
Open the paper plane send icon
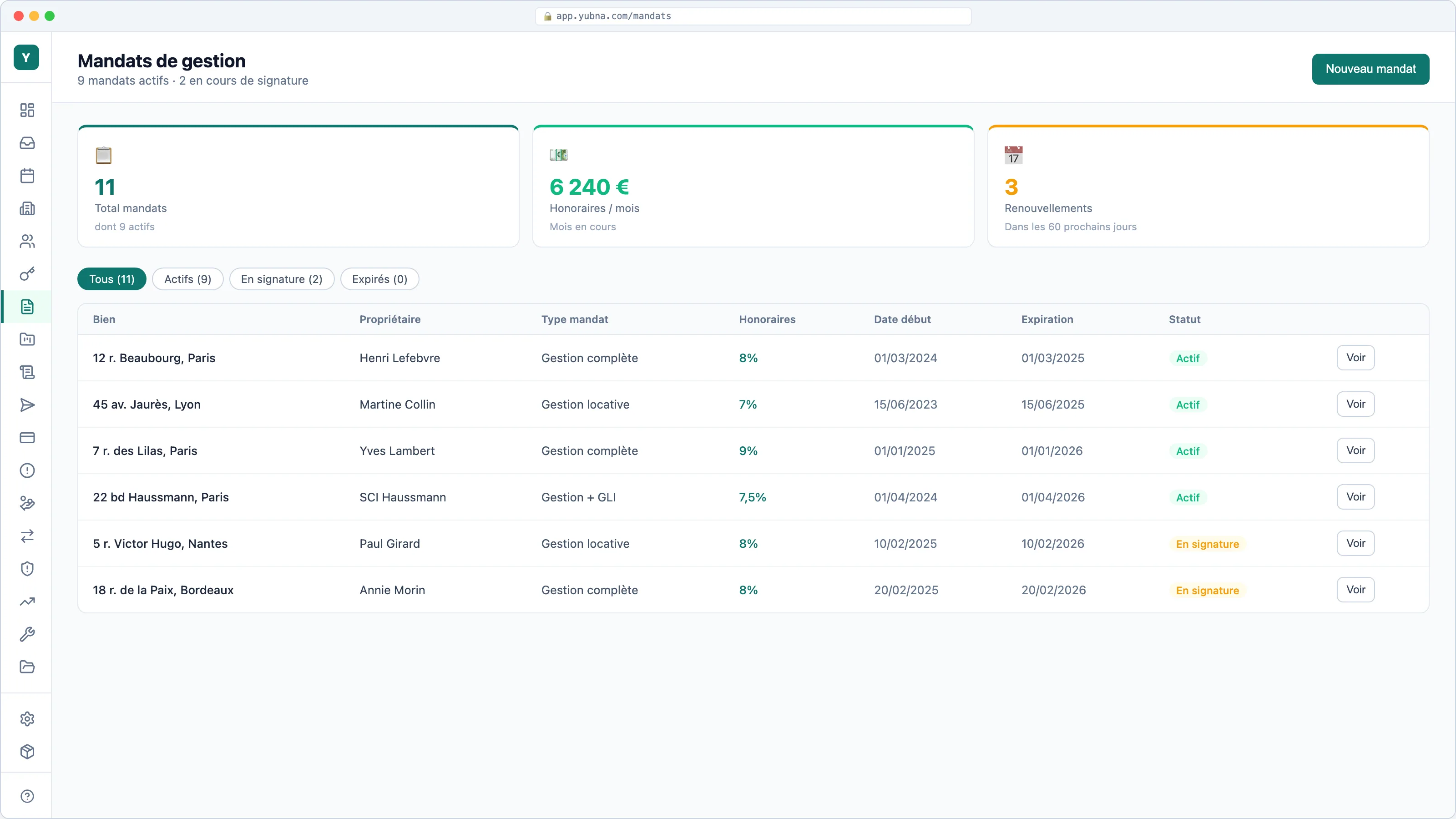[x=27, y=405]
